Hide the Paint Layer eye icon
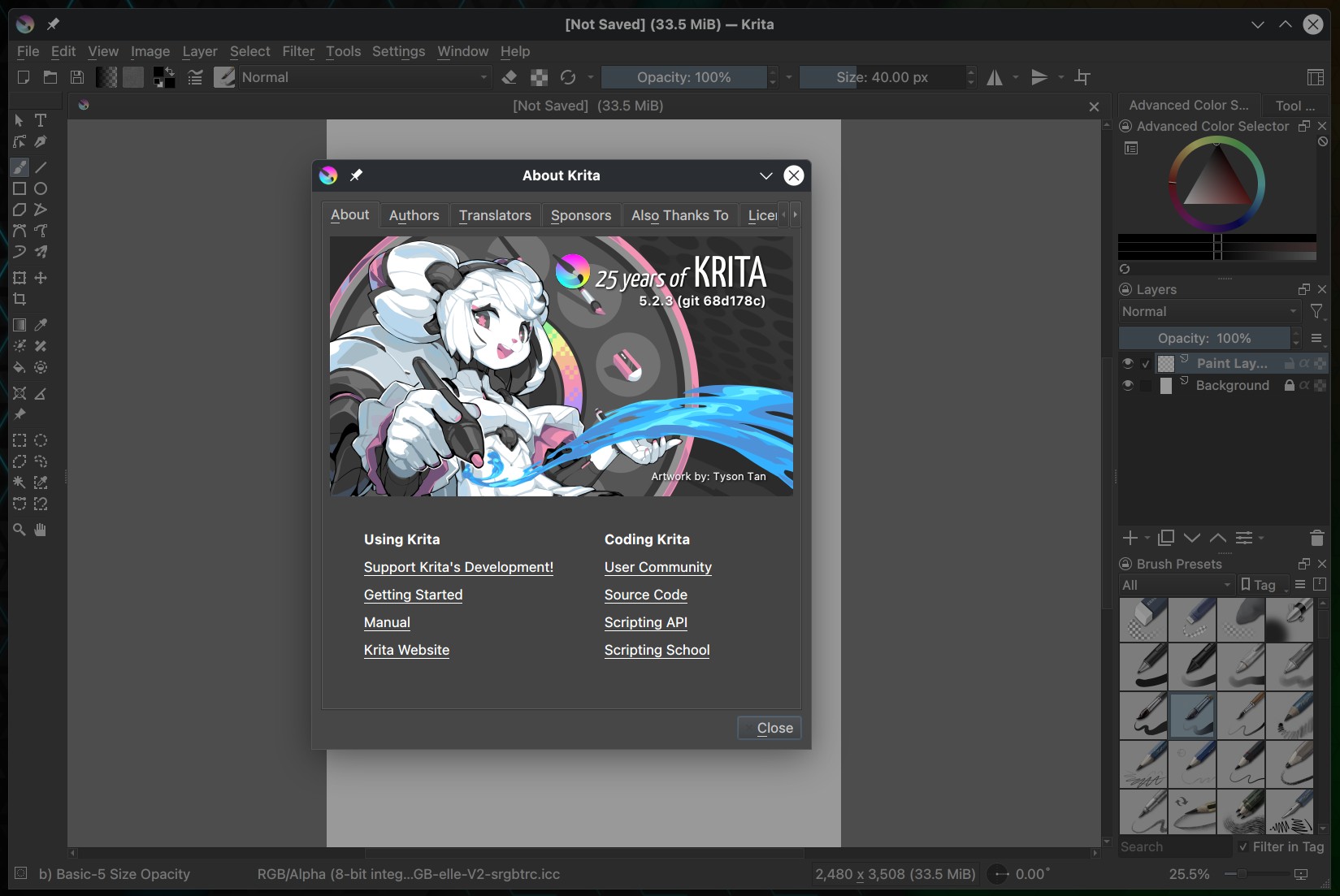 [1128, 363]
